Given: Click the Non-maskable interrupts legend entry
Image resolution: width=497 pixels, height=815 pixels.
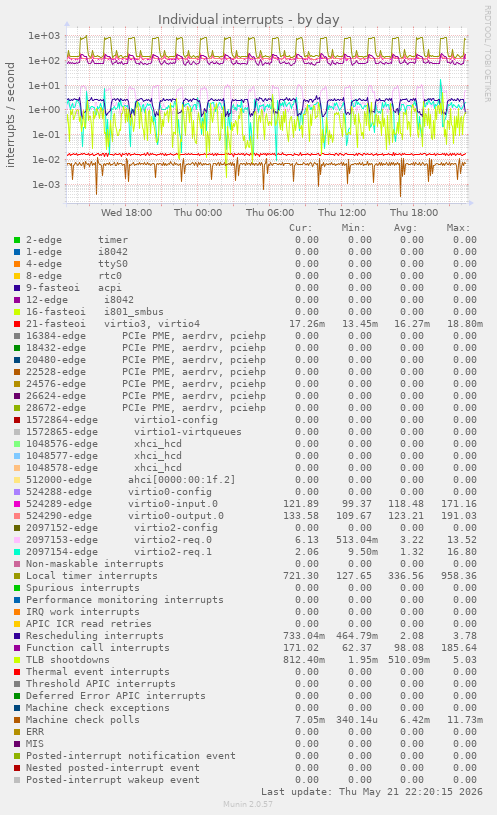Looking at the screenshot, I should 95,564.
